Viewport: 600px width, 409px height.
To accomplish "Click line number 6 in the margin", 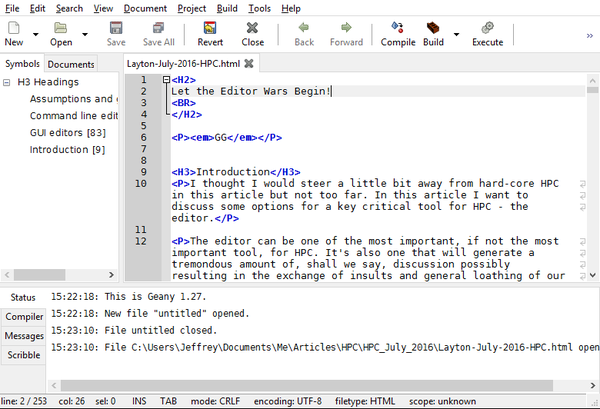I will pyautogui.click(x=143, y=137).
